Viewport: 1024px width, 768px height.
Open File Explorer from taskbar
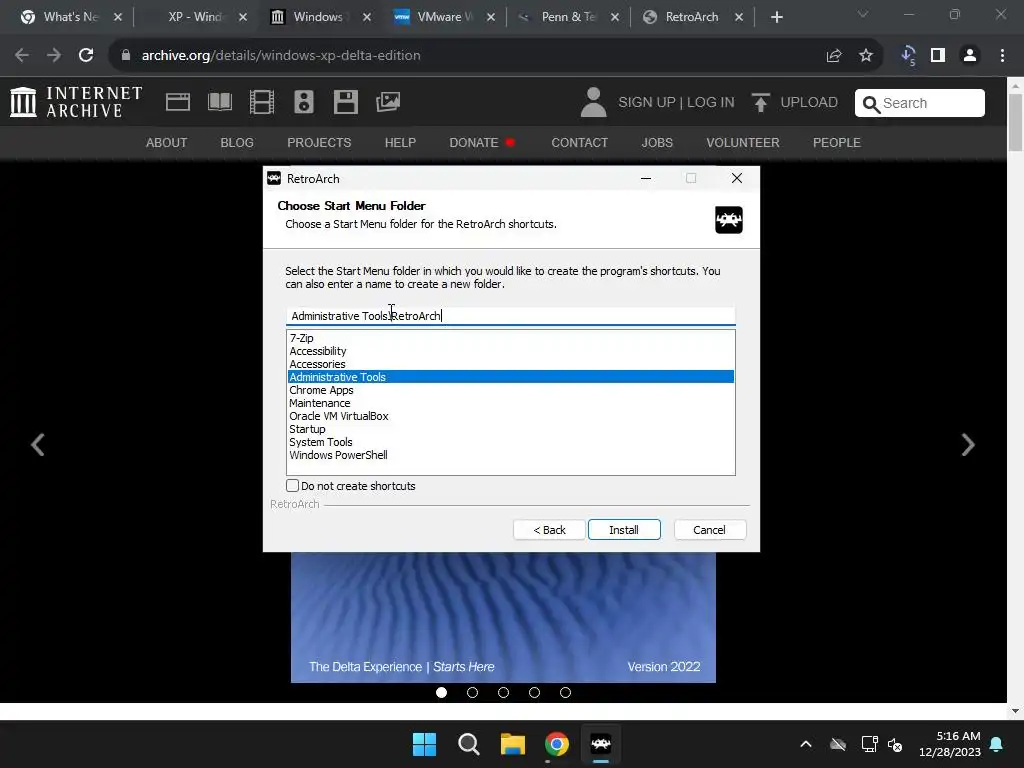pyautogui.click(x=513, y=744)
